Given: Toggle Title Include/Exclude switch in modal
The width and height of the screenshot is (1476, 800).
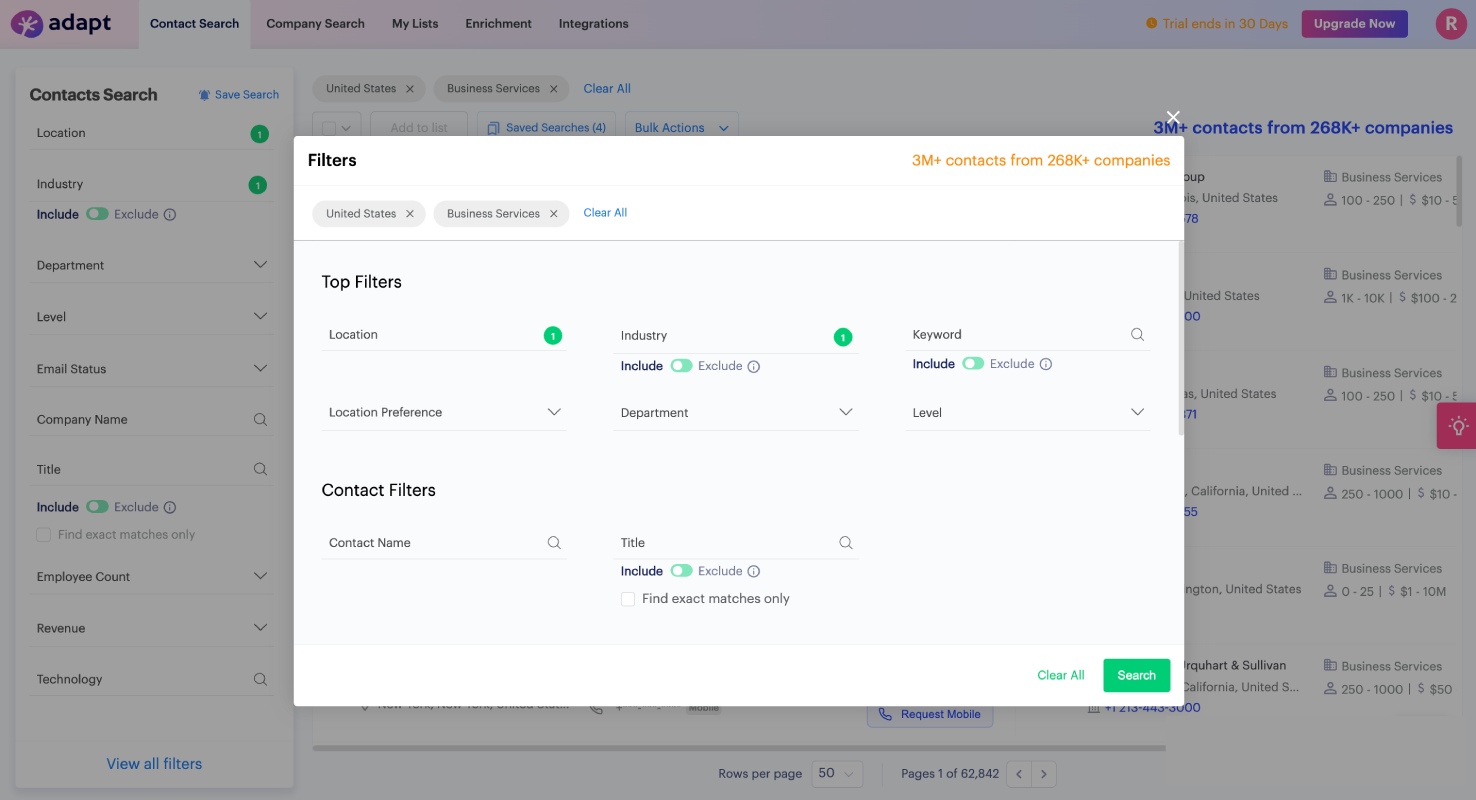Looking at the screenshot, I should 681,571.
